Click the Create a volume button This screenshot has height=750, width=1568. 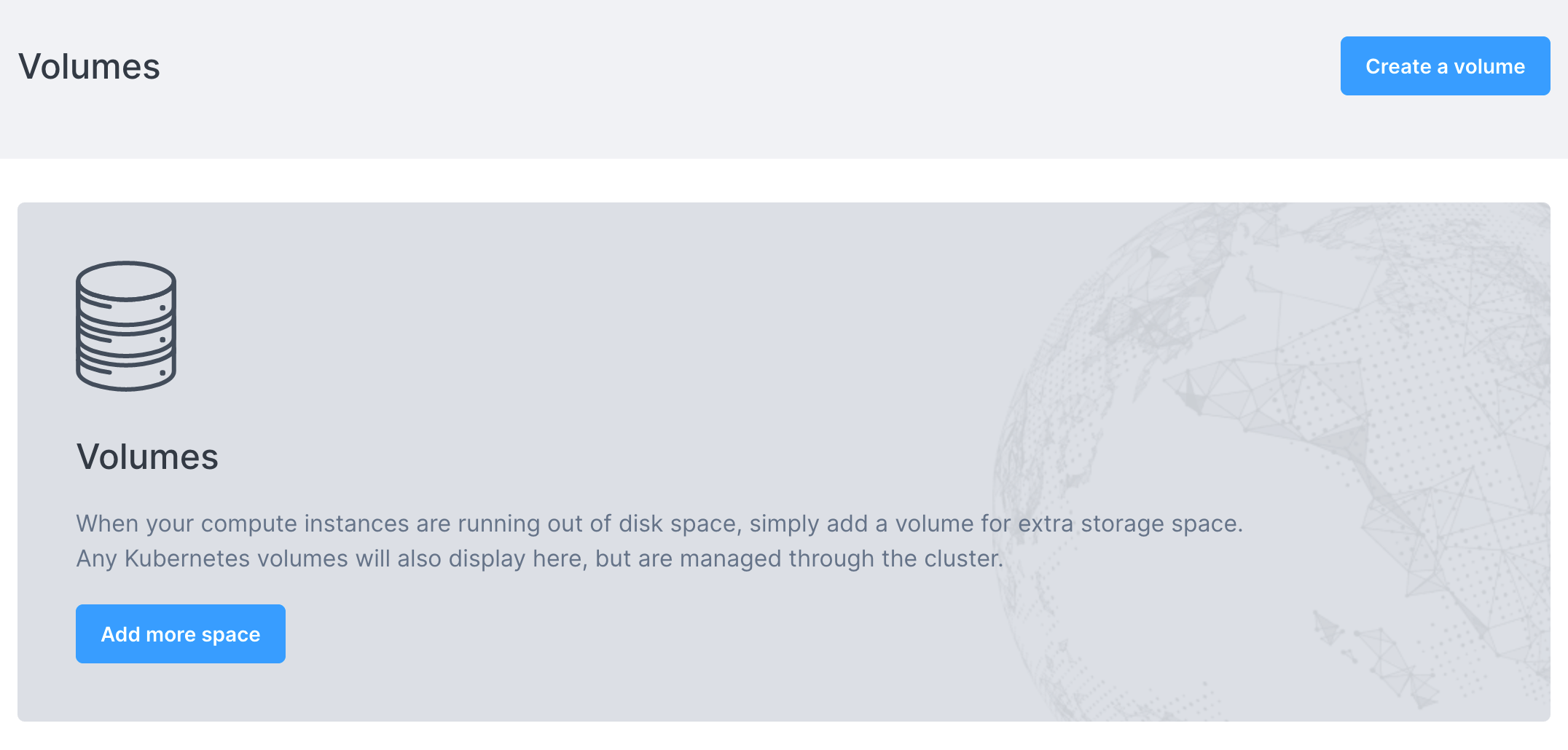[x=1445, y=66]
